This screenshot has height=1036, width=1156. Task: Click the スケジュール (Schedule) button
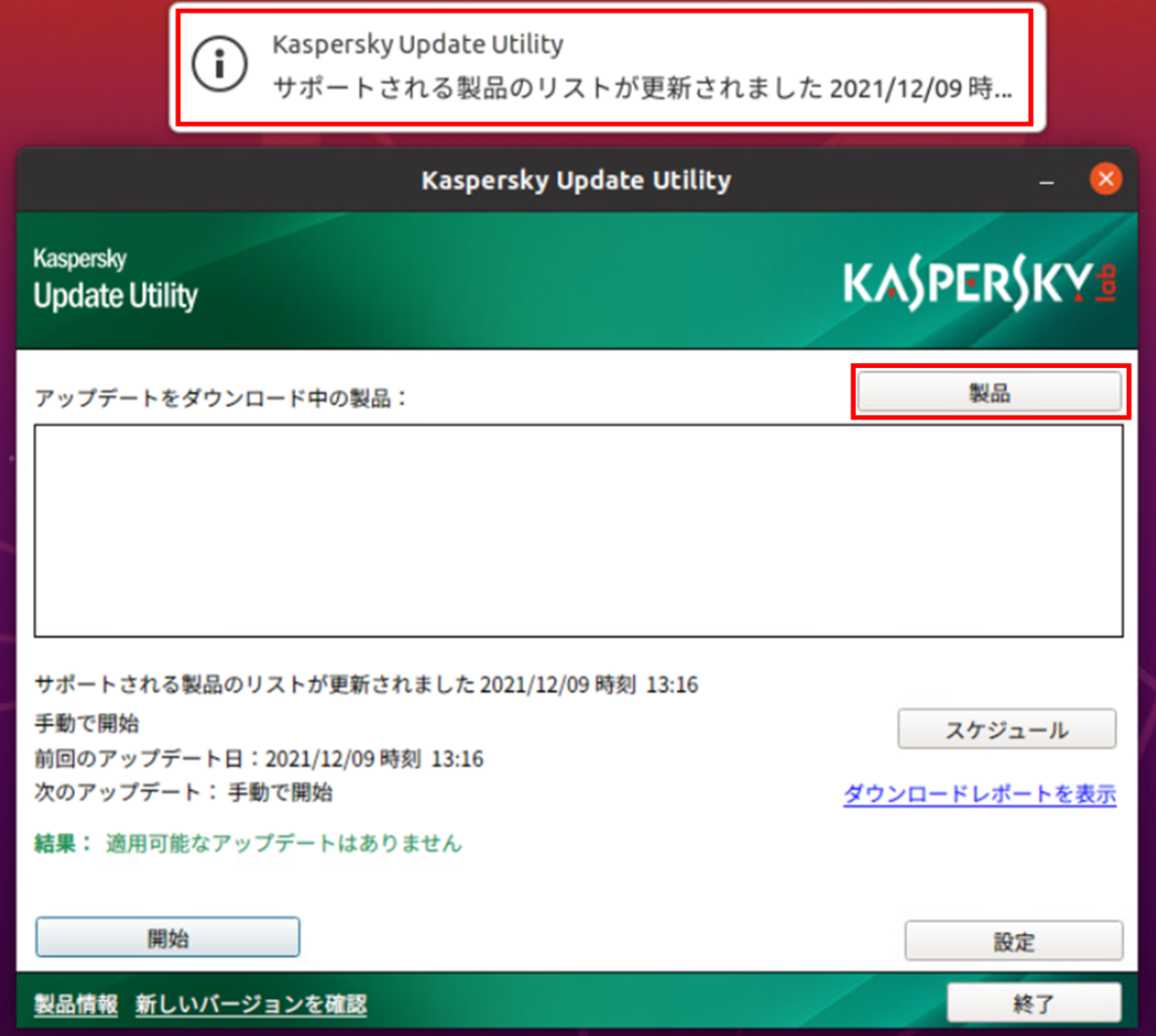tap(1006, 729)
